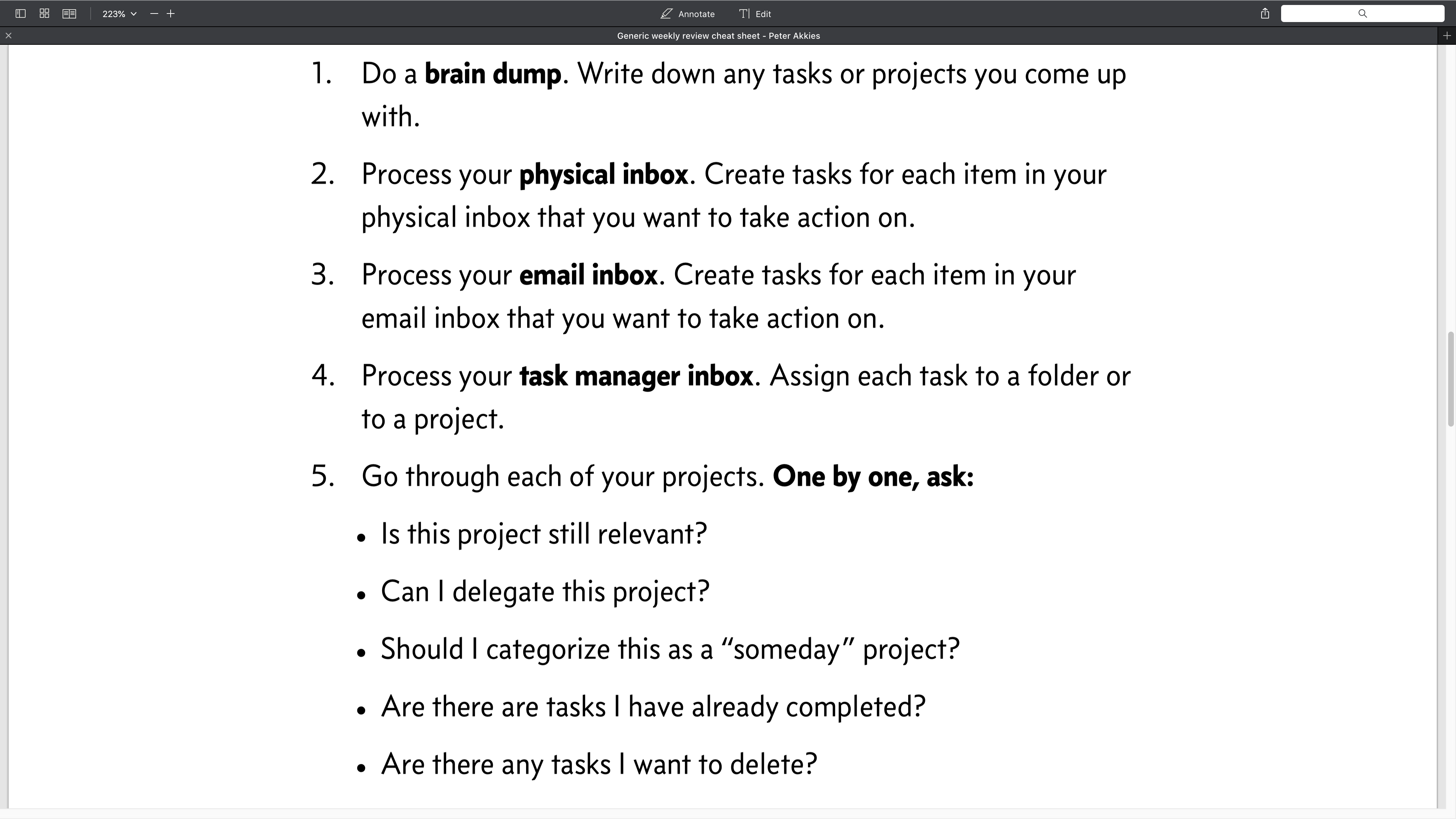Viewport: 1456px width, 819px height.
Task: Click the search input field
Action: (x=1362, y=14)
